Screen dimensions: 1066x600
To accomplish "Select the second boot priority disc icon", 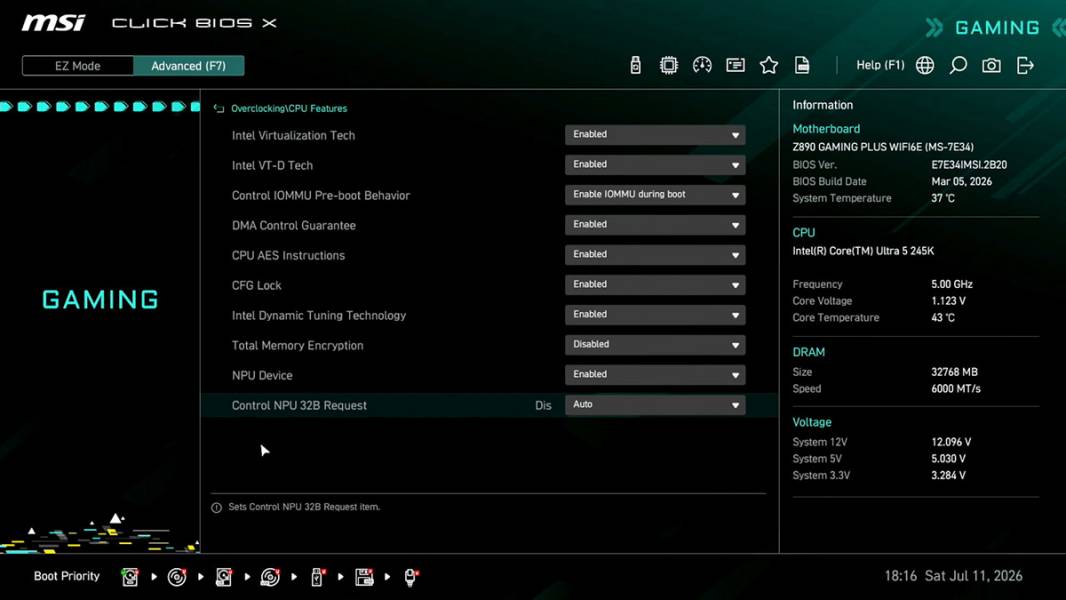I will [177, 577].
